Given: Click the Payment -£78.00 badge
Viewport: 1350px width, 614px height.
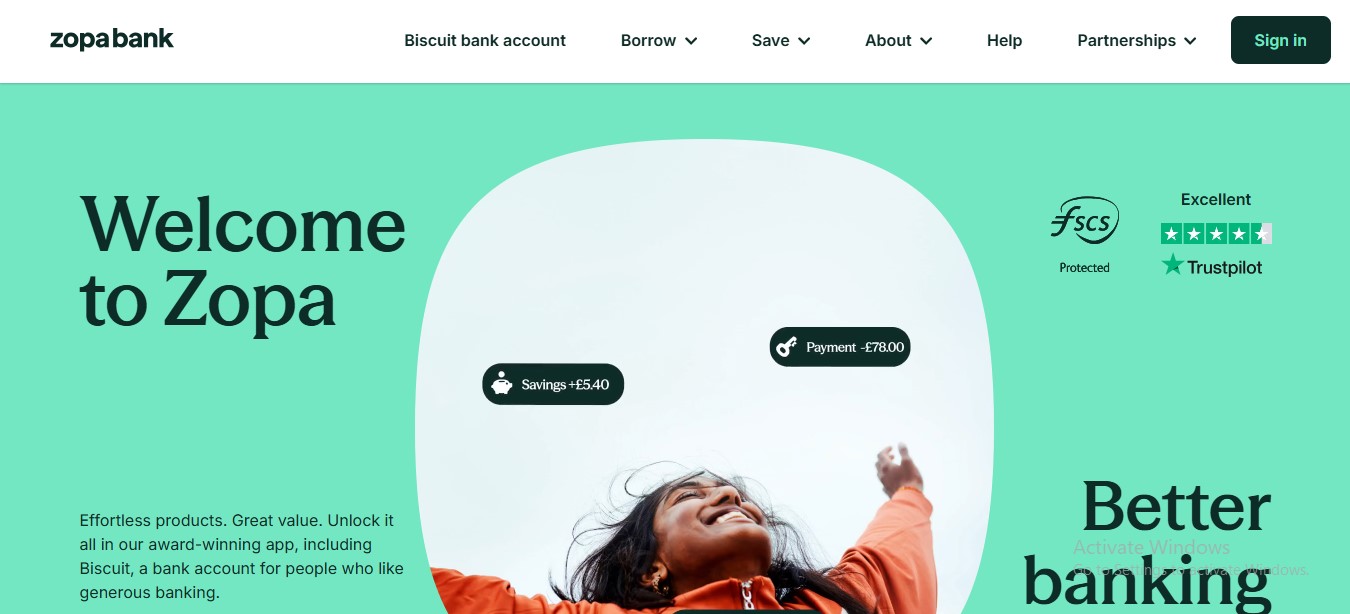Looking at the screenshot, I should [x=840, y=347].
